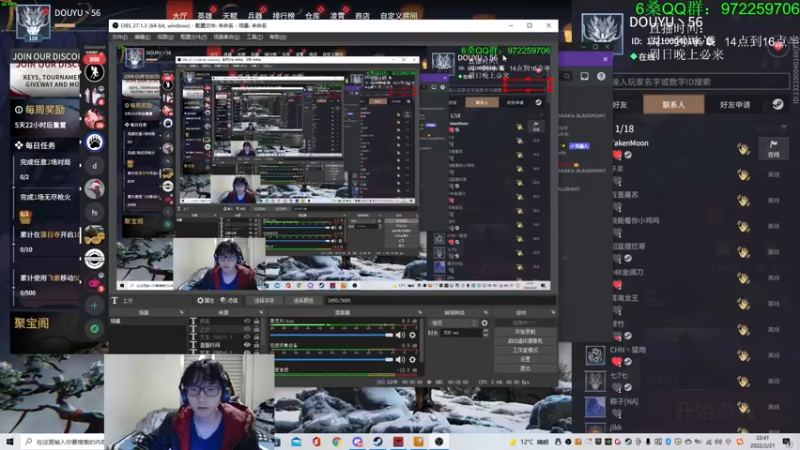Image resolution: width=800 pixels, height=450 pixels.
Task: Click the Windows taskbar search box
Action: pos(63,442)
